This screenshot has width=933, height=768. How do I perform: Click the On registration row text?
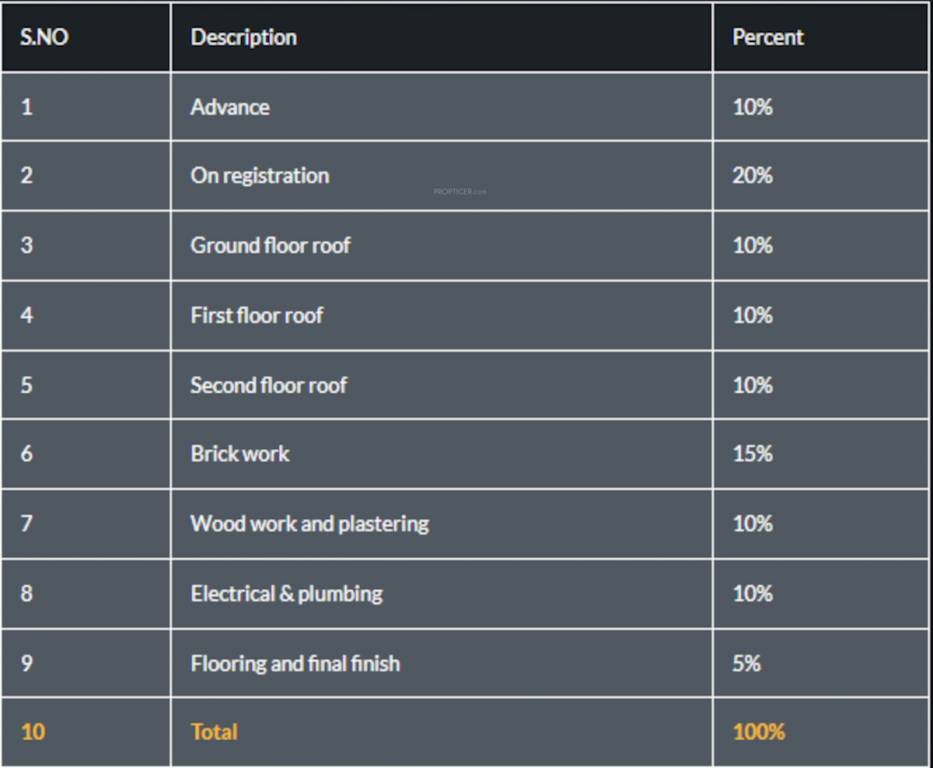pos(260,176)
